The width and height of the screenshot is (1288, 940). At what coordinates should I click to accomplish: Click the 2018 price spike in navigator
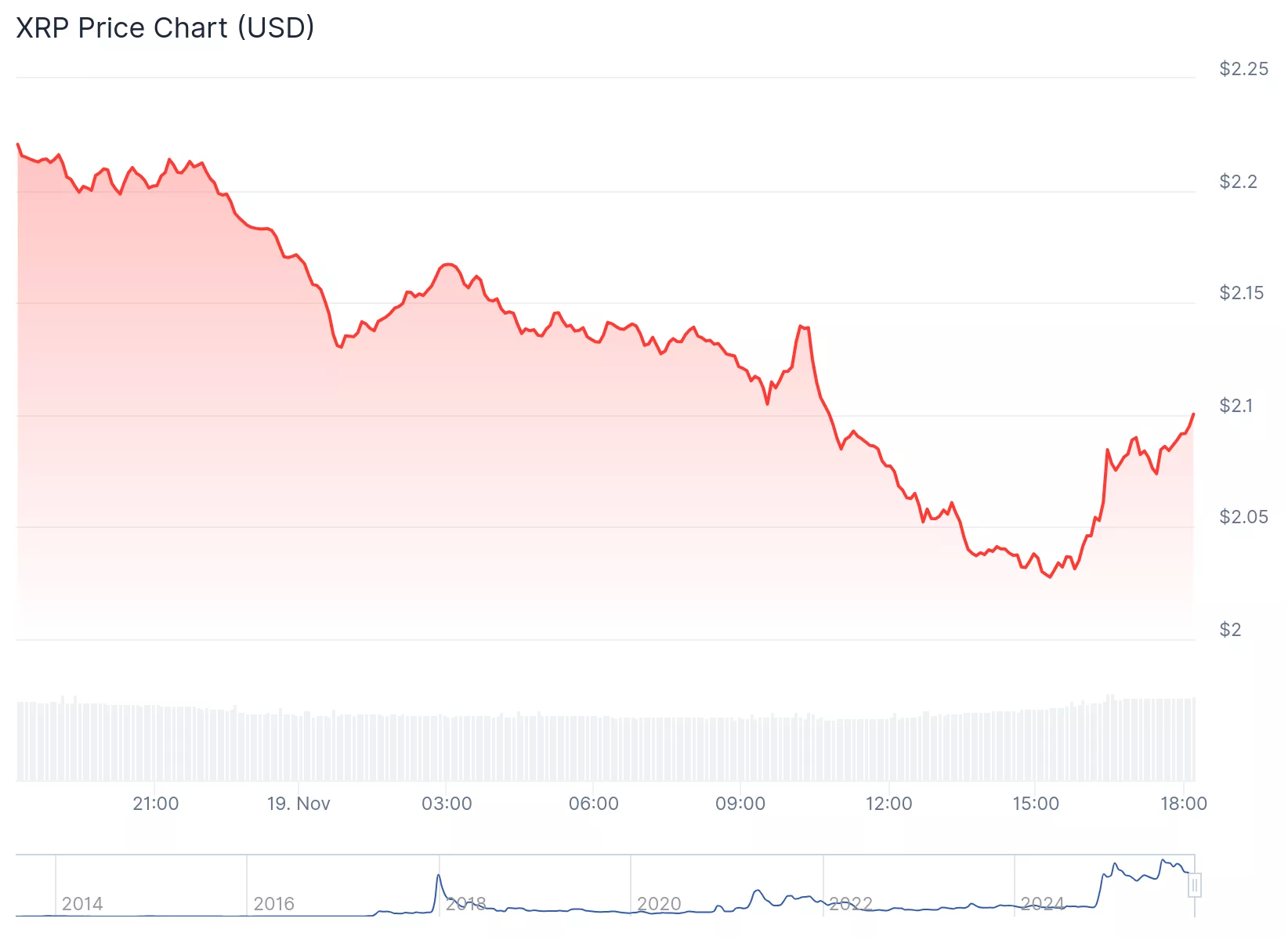coord(439,877)
